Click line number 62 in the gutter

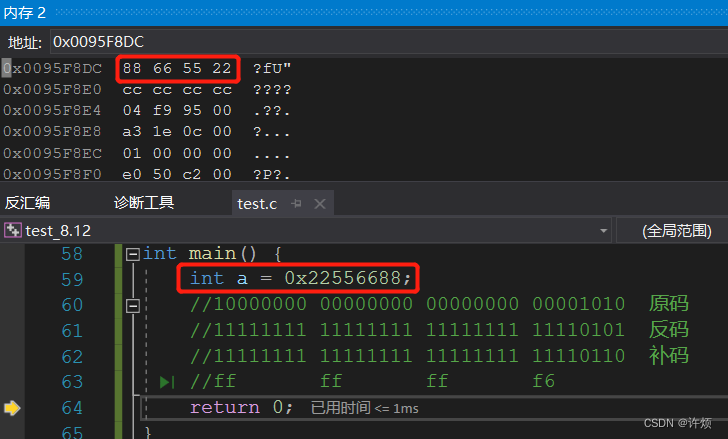tap(72, 356)
